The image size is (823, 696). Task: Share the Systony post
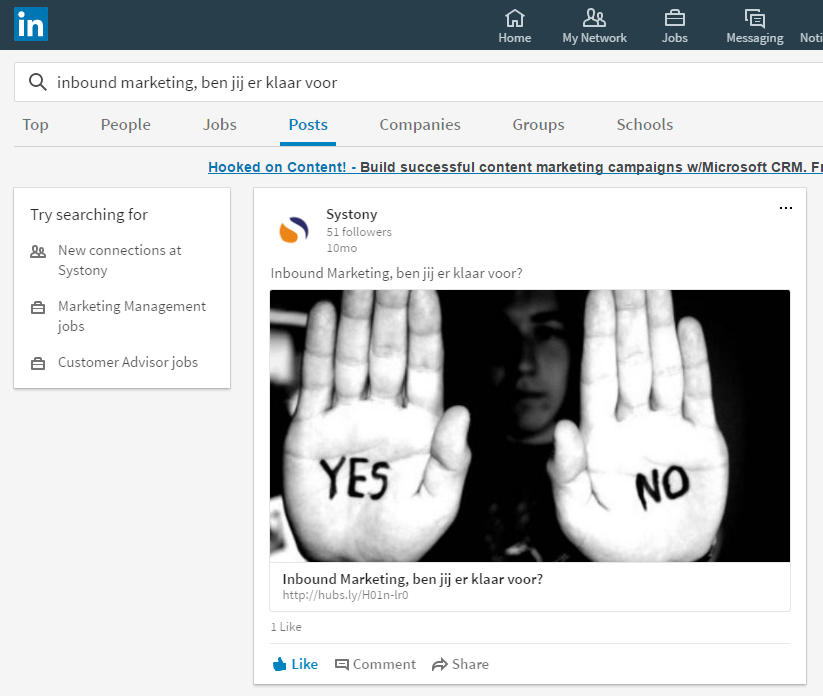[x=460, y=665]
